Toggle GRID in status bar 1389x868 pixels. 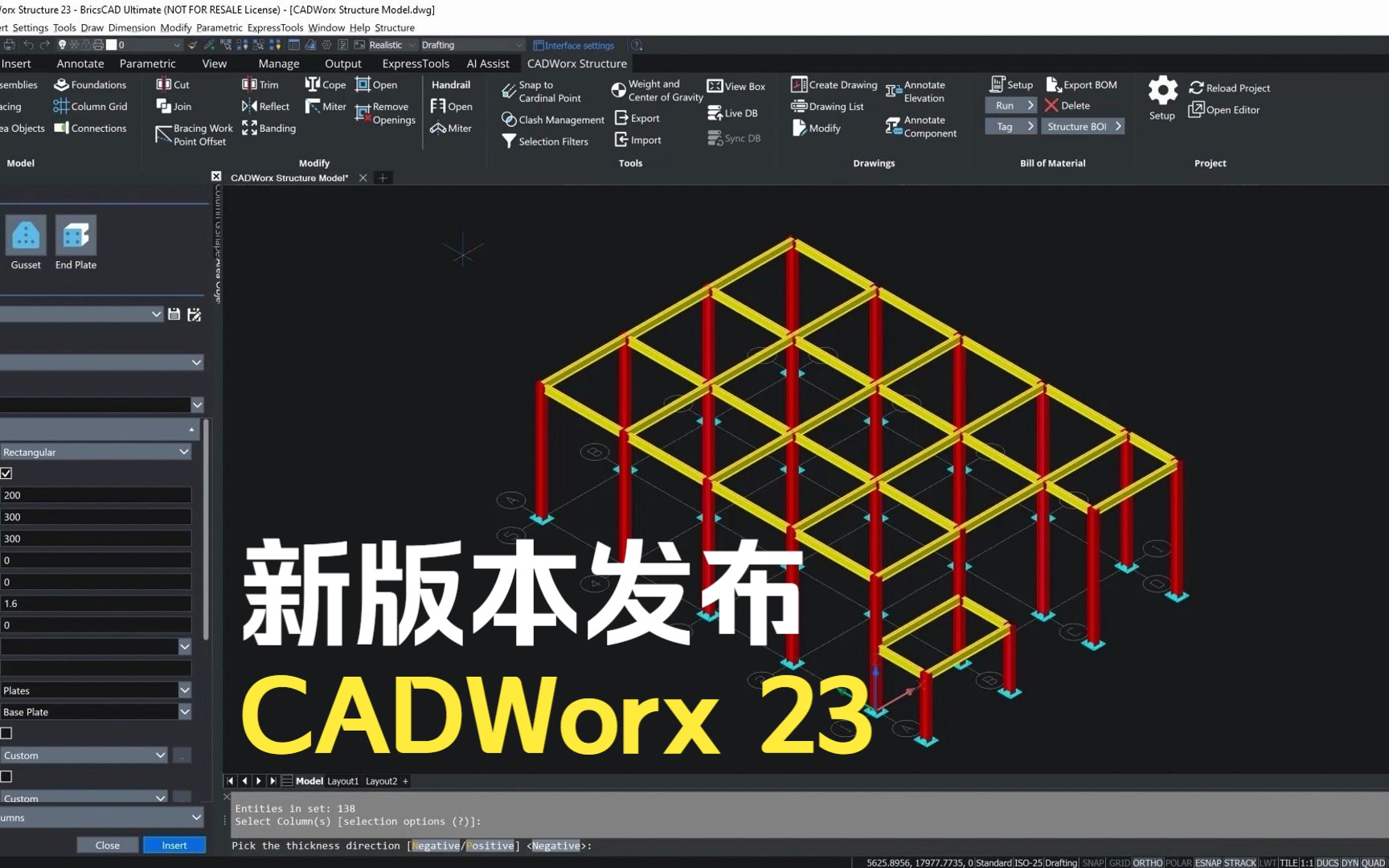(x=1120, y=862)
